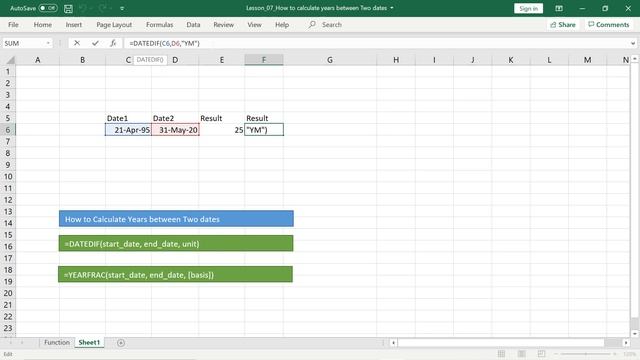Click the Date1 header cell
This screenshot has height=360, width=640.
[128, 118]
